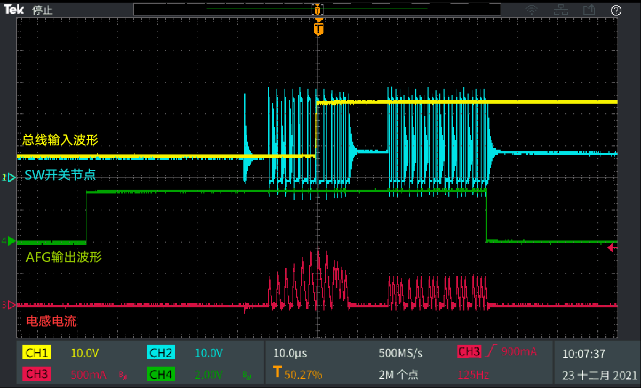Click the WiFi status icon

pyautogui.click(x=531, y=10)
